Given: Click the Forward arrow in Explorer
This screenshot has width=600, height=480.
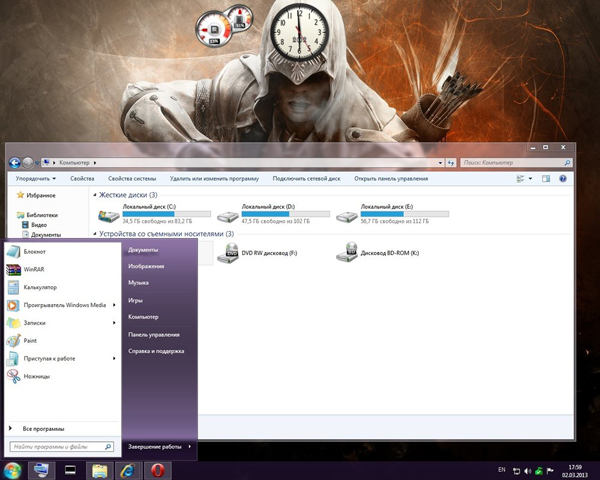Looking at the screenshot, I should coord(28,163).
